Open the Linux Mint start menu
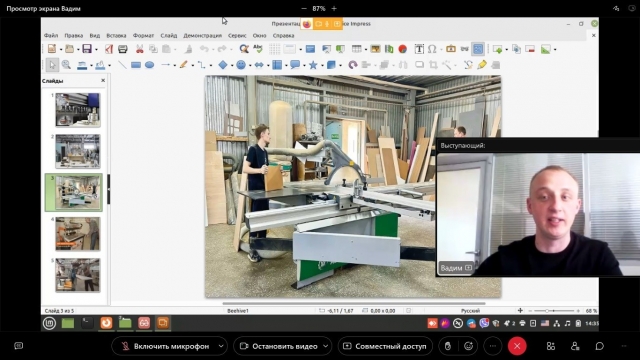 (x=49, y=323)
